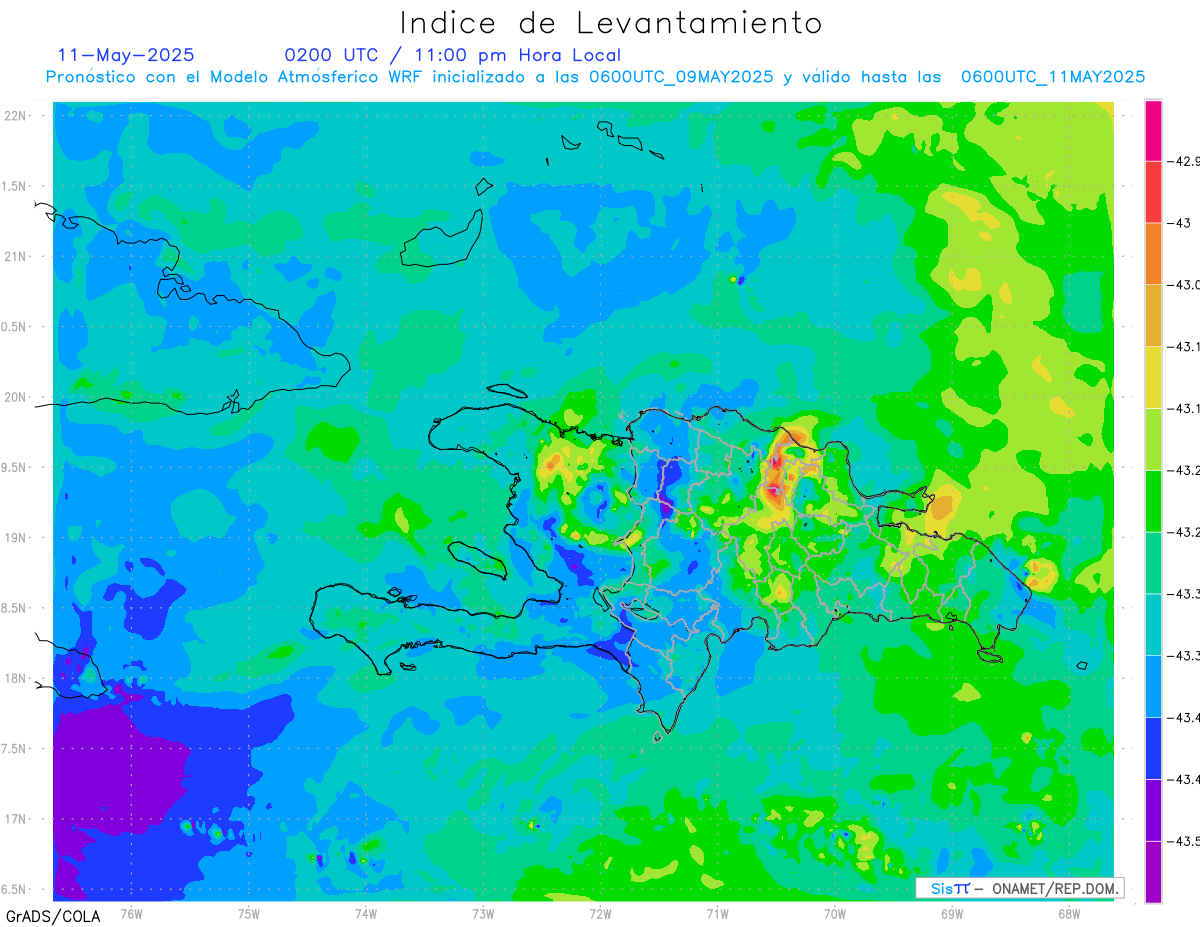Click the 75W longitude label
Screen dimensions: 1200x927
pyautogui.click(x=249, y=913)
